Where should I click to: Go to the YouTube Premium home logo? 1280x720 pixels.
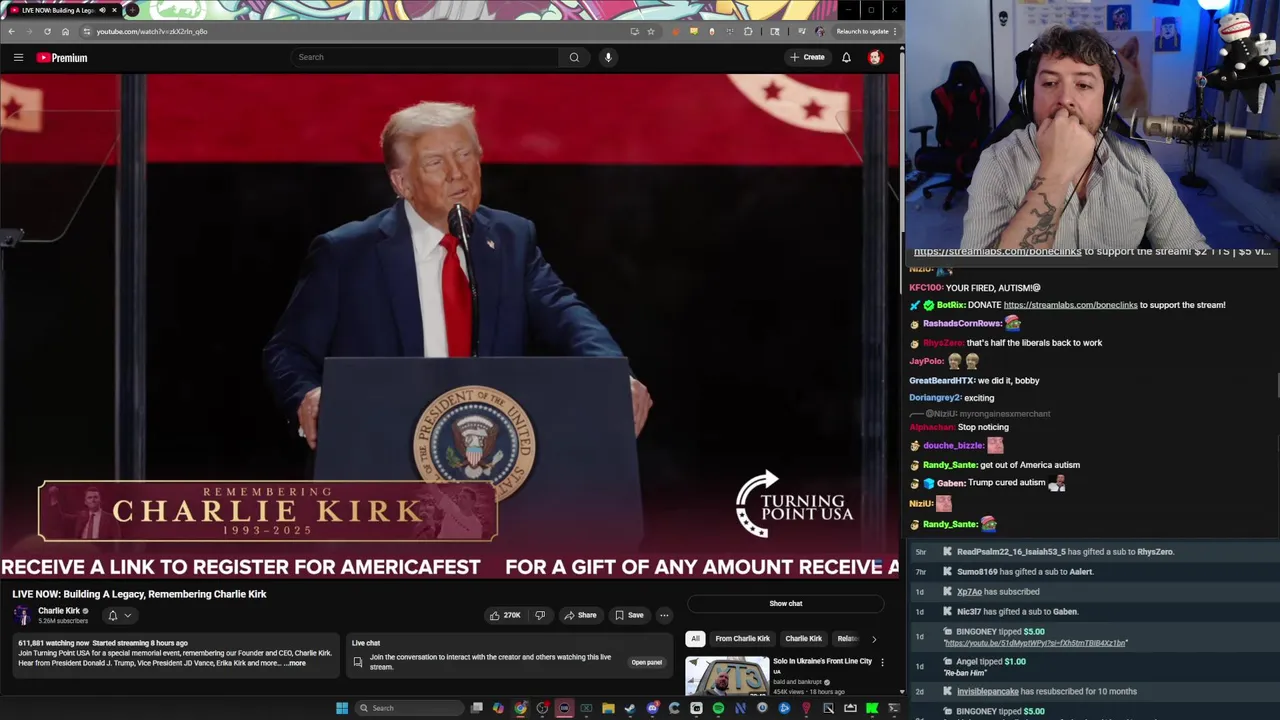coord(62,58)
